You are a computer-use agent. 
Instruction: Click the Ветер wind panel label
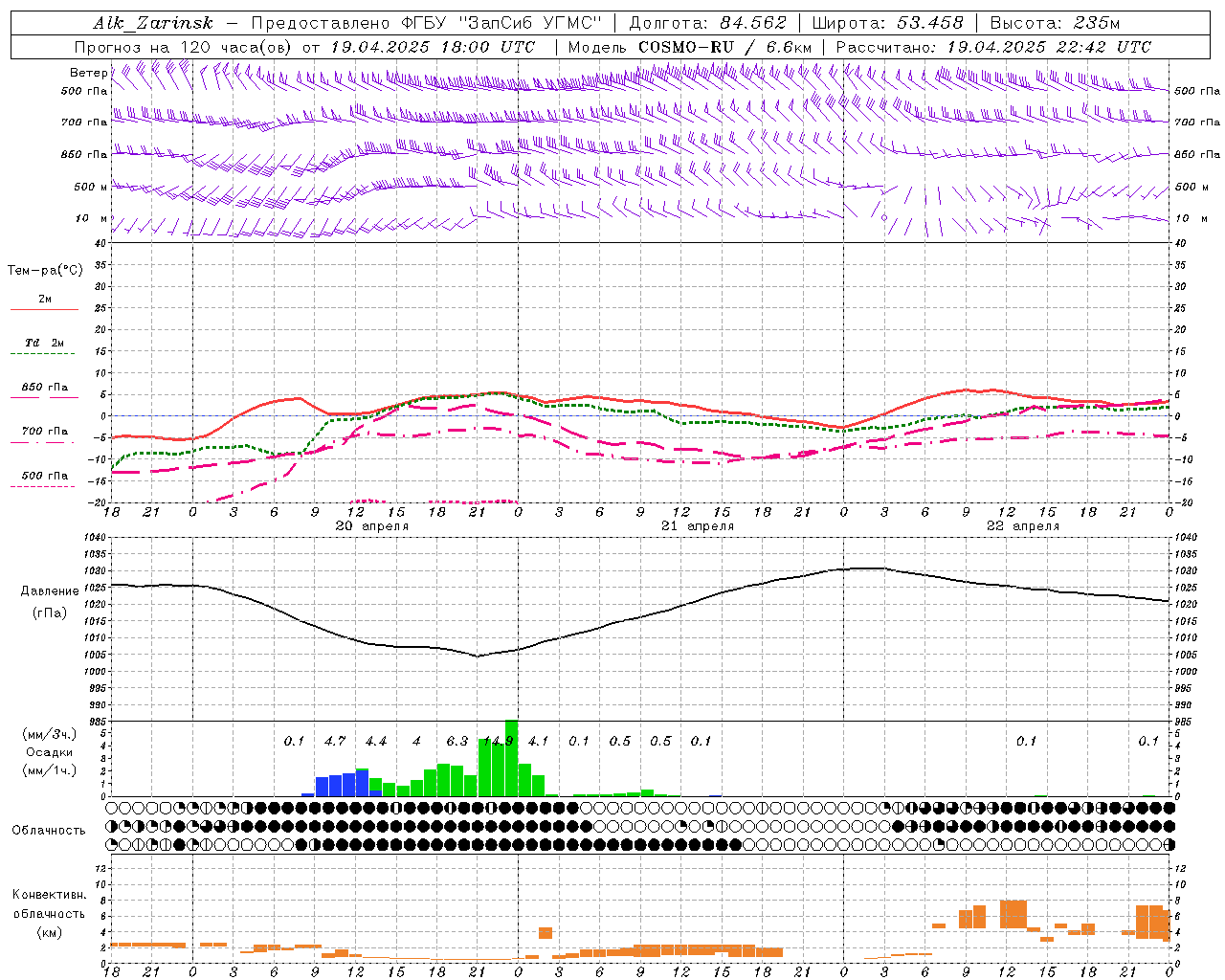tap(88, 73)
